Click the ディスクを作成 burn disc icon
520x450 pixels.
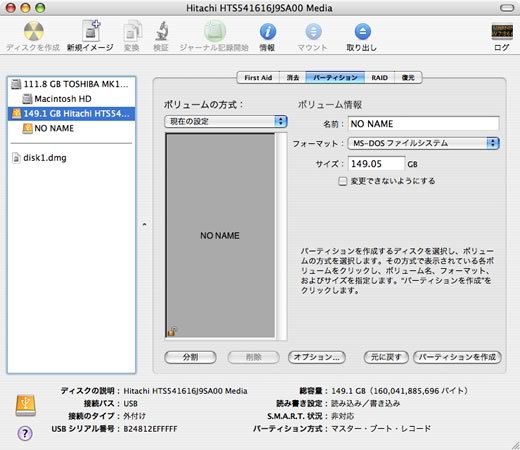(33, 31)
